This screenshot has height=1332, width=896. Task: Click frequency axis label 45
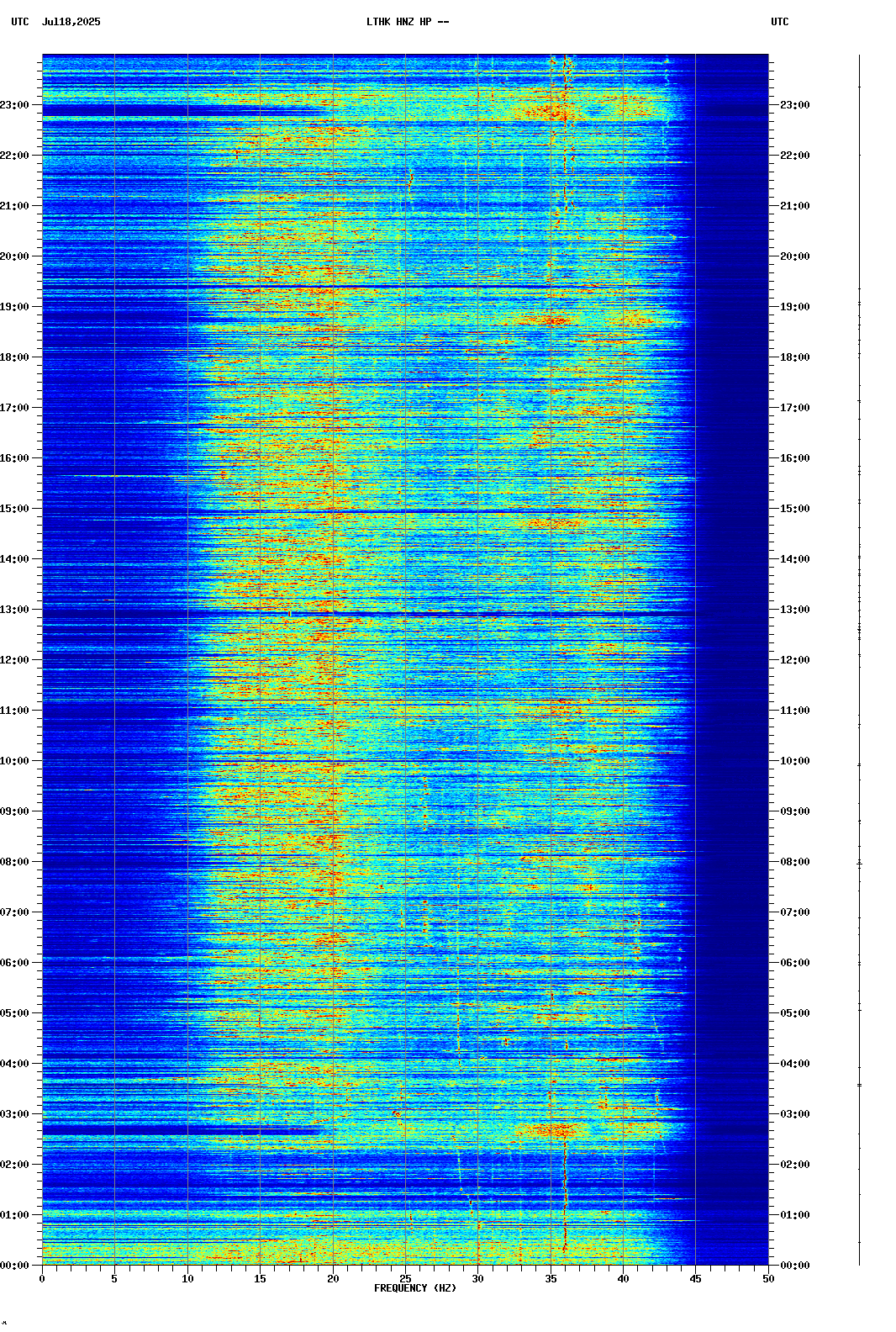[x=696, y=1279]
